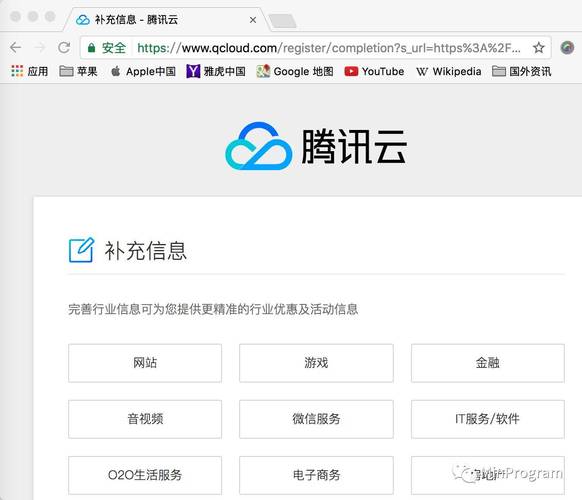The height and width of the screenshot is (500, 582).
Task: Click the green secure lock icon
Action: coord(91,48)
